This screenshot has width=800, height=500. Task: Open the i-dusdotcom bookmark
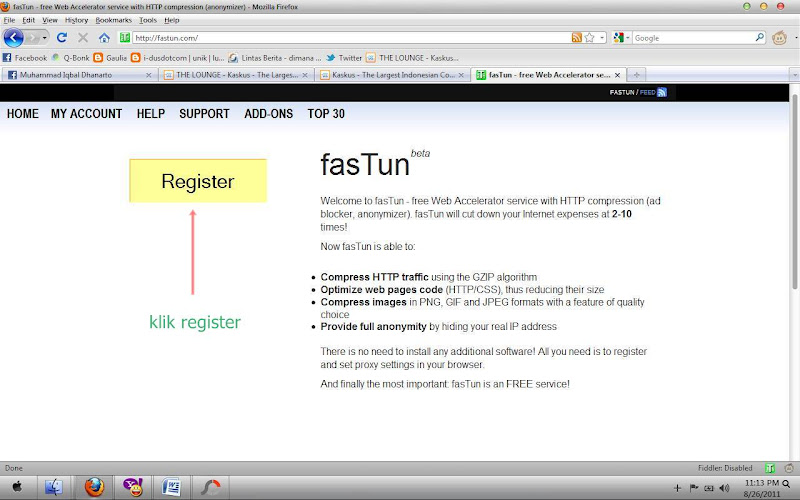tap(178, 58)
